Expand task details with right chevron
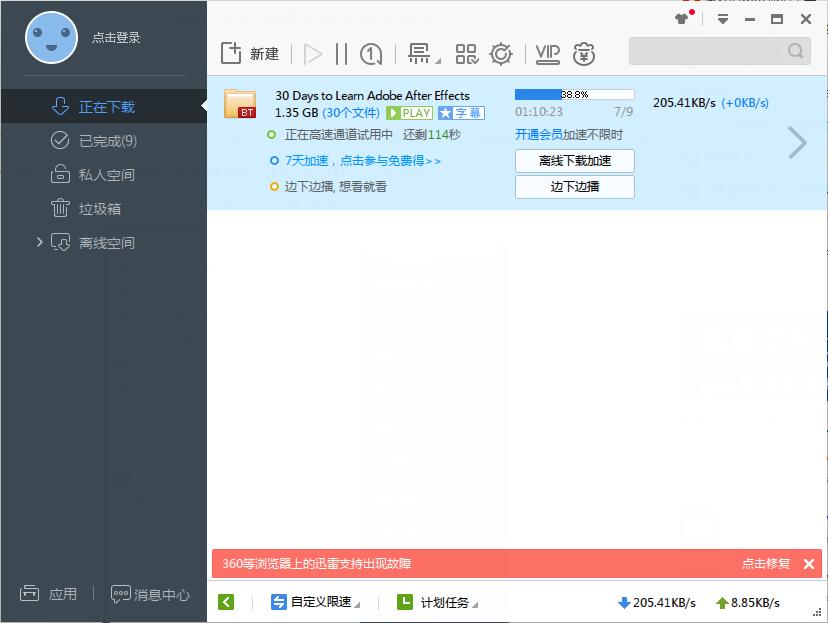Screen dimensions: 828x623 [x=797, y=143]
